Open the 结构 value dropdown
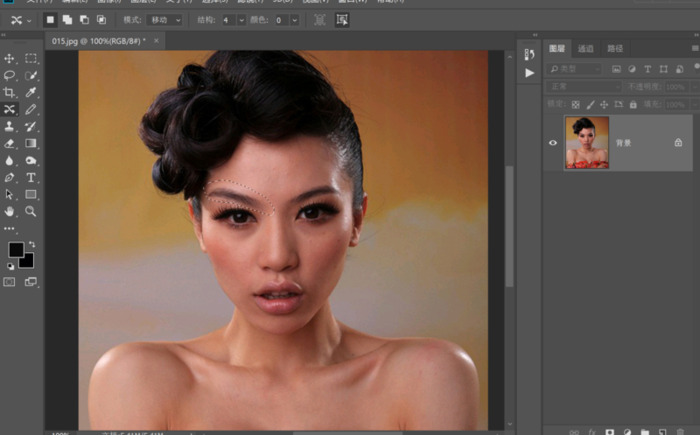 point(233,19)
